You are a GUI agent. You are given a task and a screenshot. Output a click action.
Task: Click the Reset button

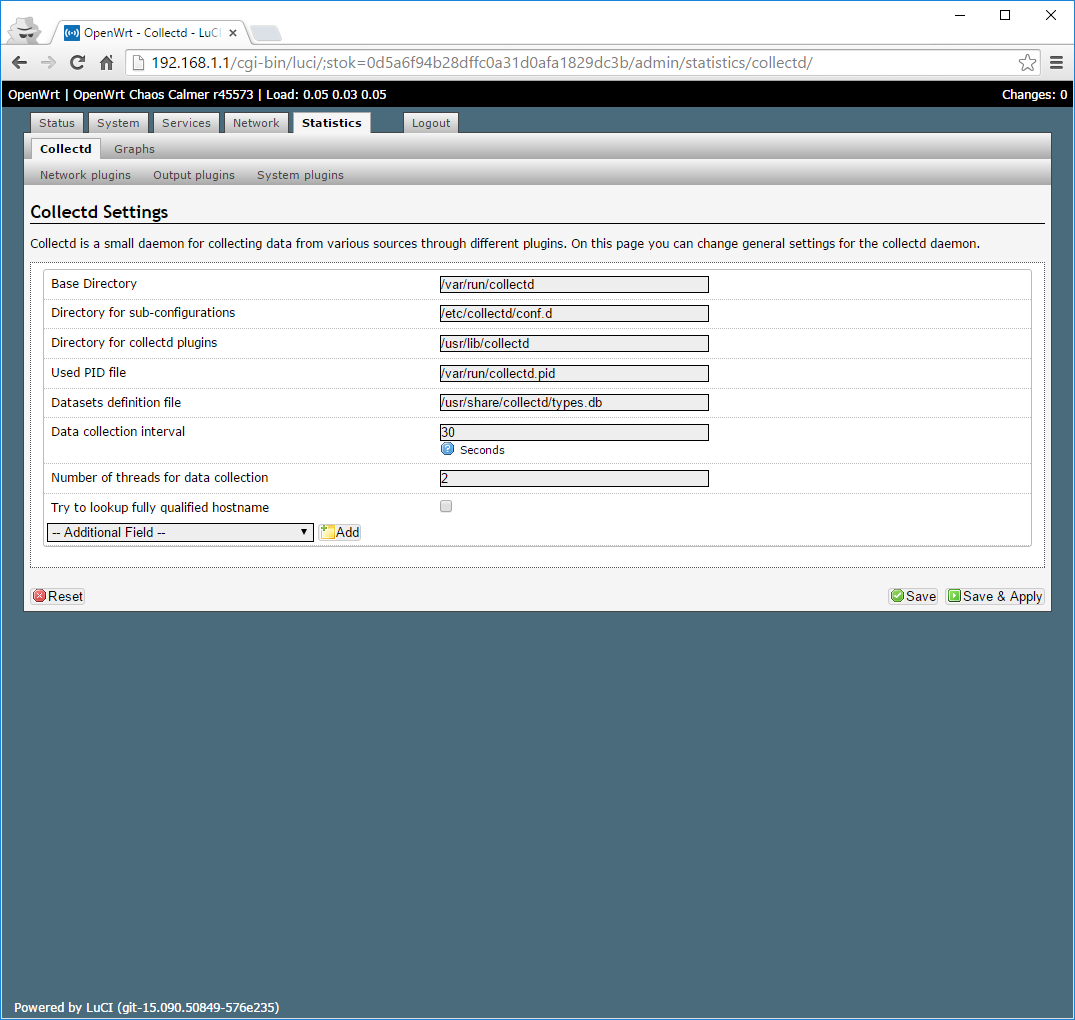click(x=58, y=596)
